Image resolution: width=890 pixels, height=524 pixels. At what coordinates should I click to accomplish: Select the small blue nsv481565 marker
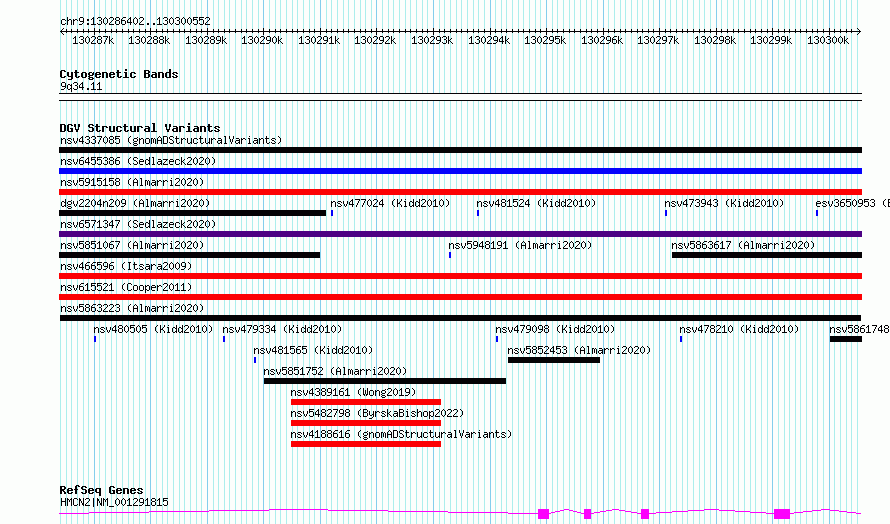pos(255,360)
